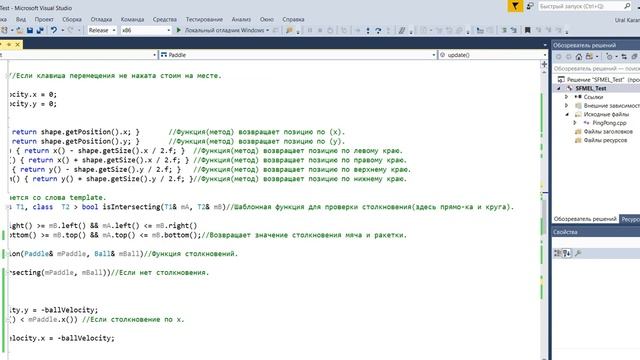Open the document tabs overflow dropdown
The width and height of the screenshot is (640, 360).
coord(545,45)
